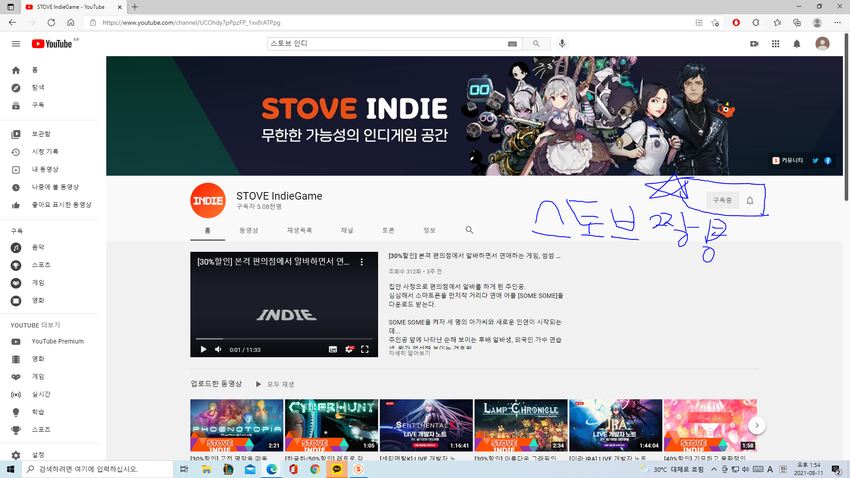The image size is (850, 478).
Task: Open the Edge settings and more menu
Action: coord(838,23)
